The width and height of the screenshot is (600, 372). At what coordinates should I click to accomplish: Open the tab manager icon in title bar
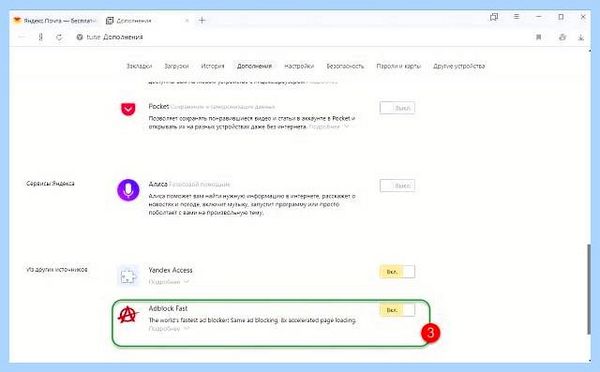pyautogui.click(x=494, y=17)
